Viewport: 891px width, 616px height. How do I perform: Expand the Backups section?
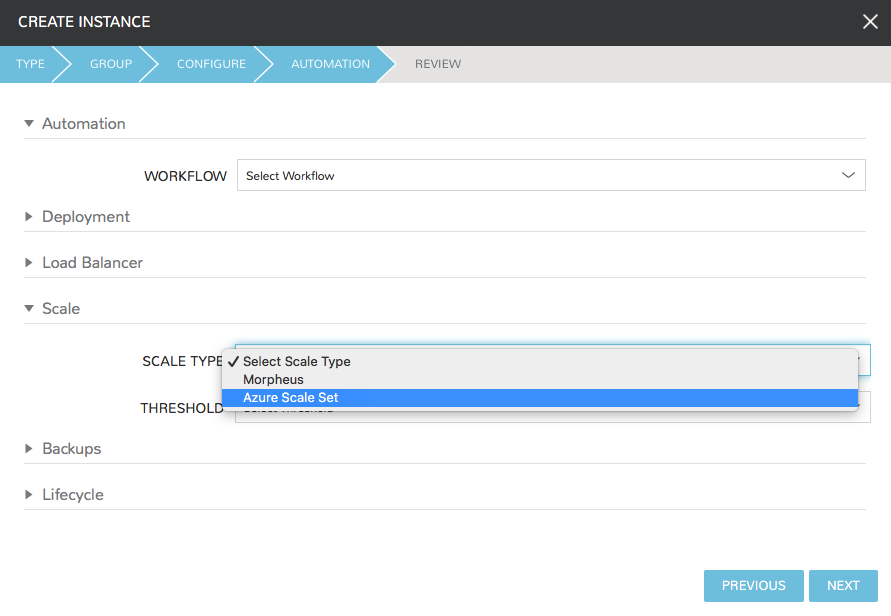(x=29, y=448)
